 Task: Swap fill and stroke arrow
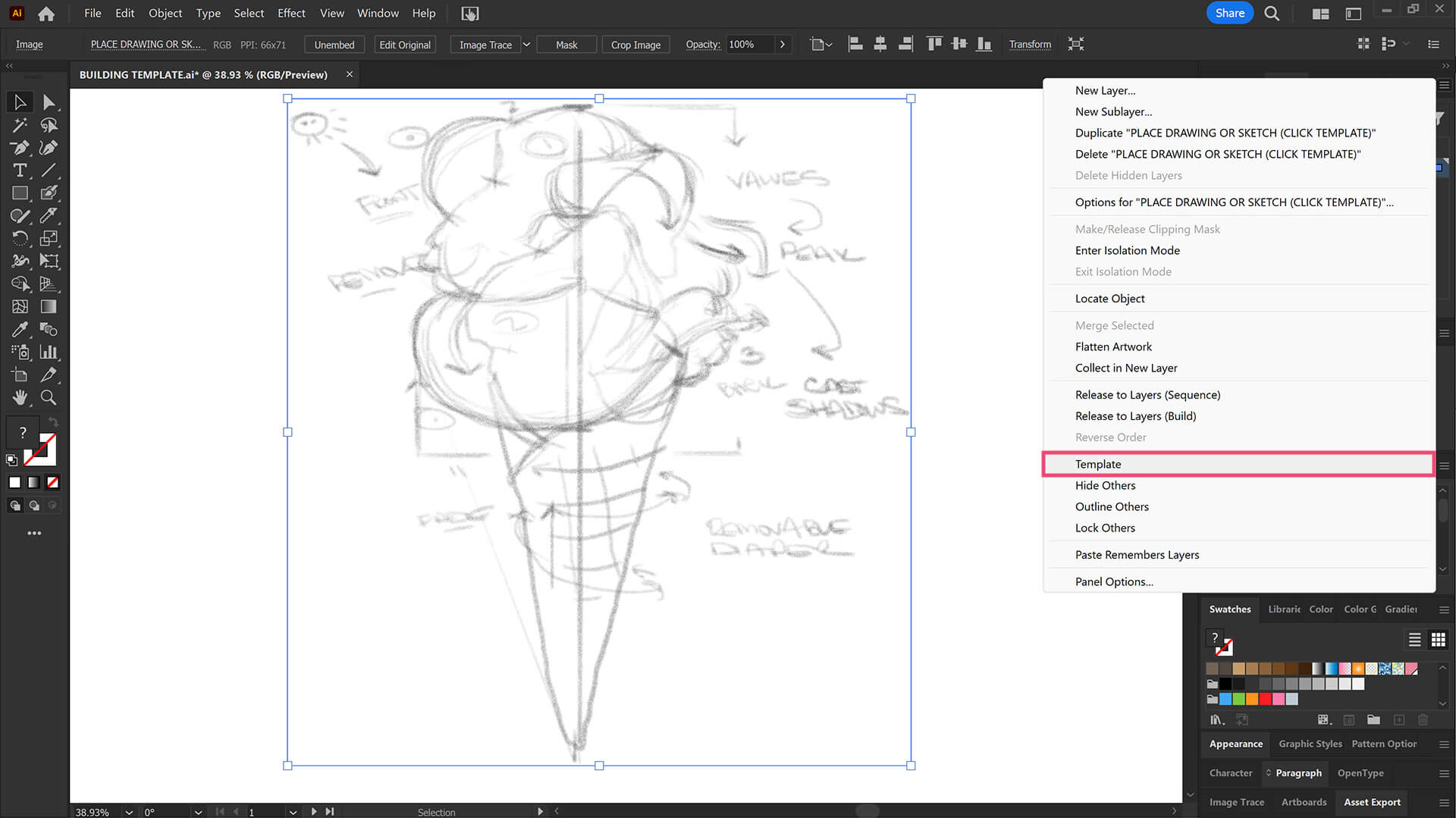click(53, 422)
